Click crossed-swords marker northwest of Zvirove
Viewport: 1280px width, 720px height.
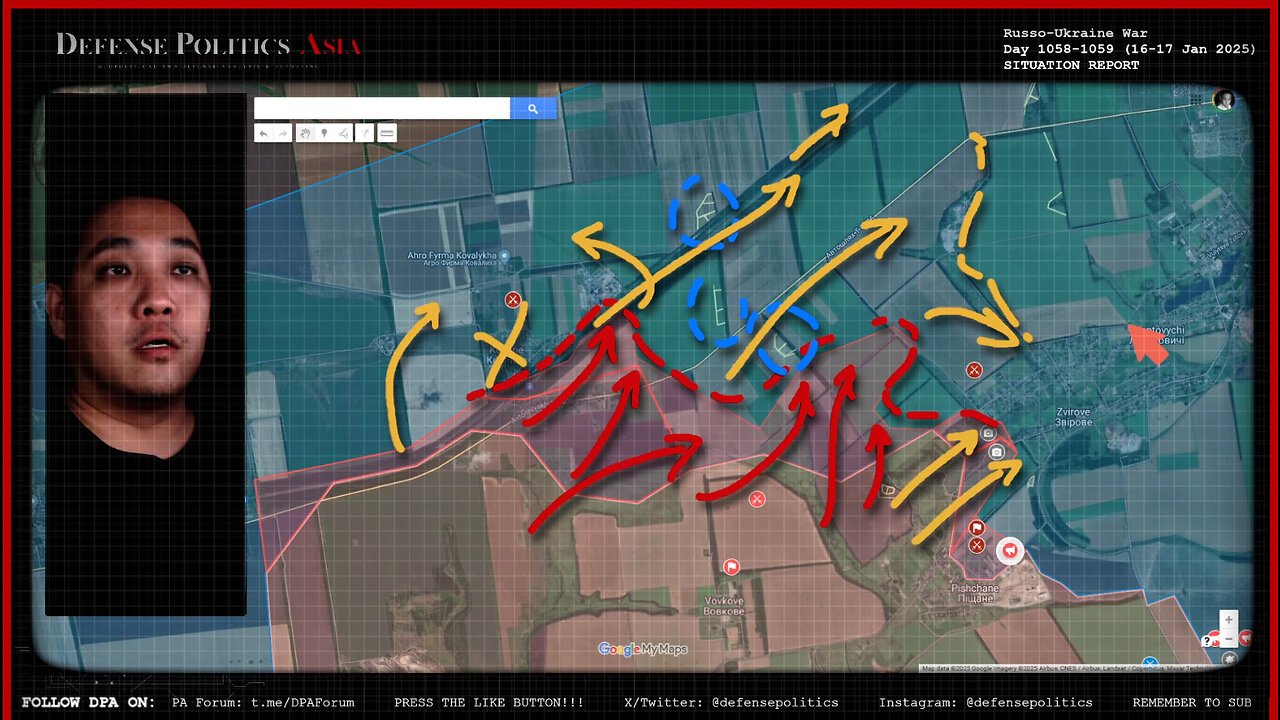click(974, 370)
